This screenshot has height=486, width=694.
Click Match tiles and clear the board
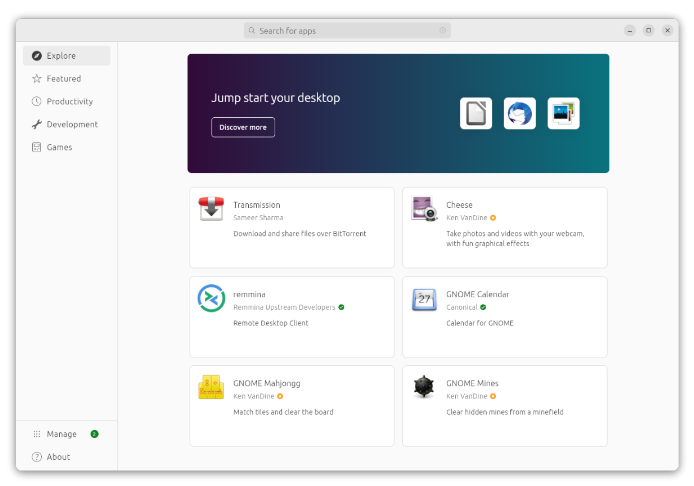[x=283, y=412]
